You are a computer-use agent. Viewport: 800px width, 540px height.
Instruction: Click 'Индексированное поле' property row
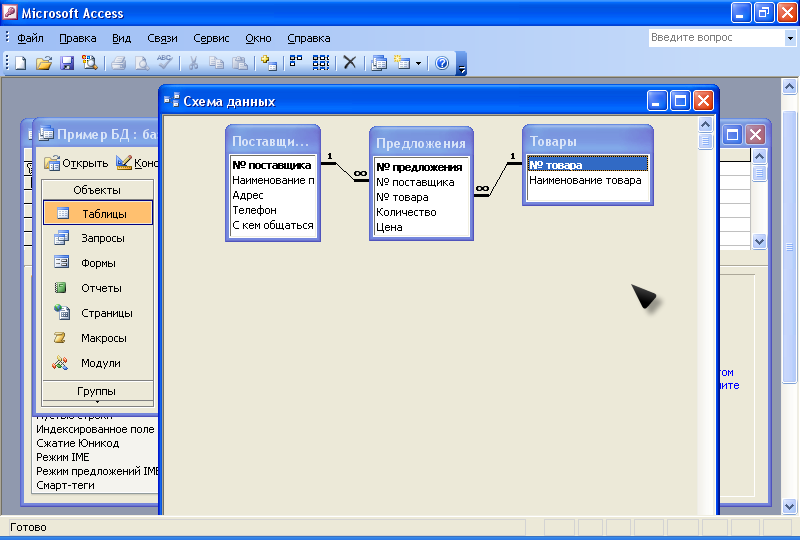[95, 429]
